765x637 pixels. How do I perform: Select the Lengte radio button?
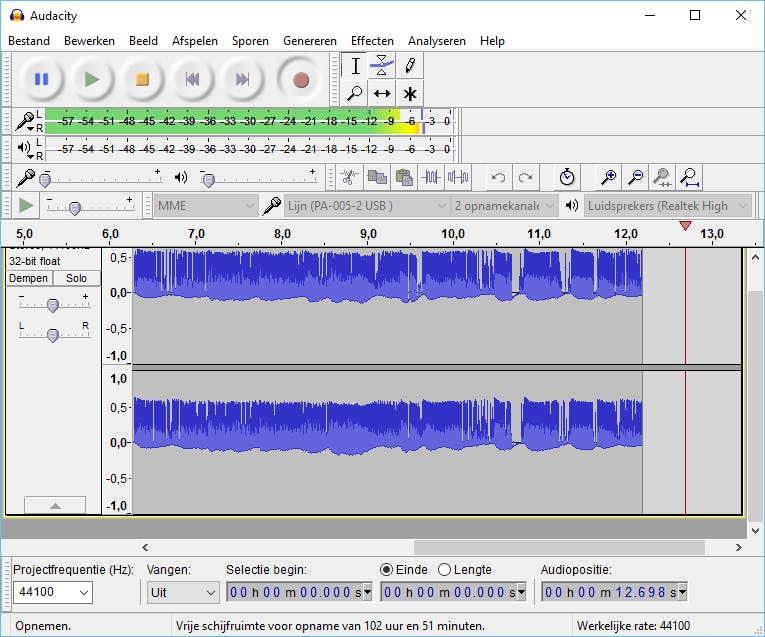[x=444, y=570]
